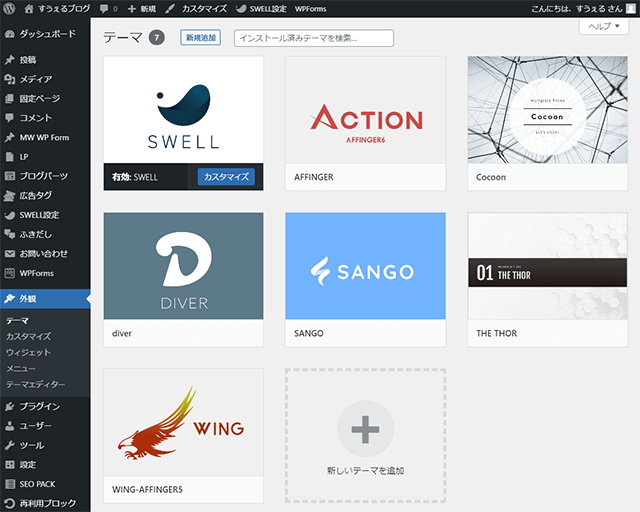
Task: Click the Tools wrench icon
Action: click(9, 445)
